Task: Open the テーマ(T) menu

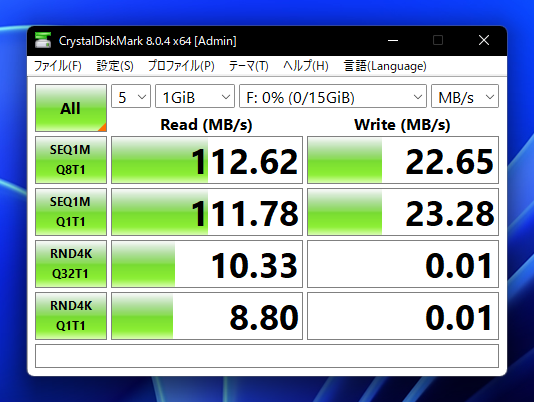Action: (248, 66)
